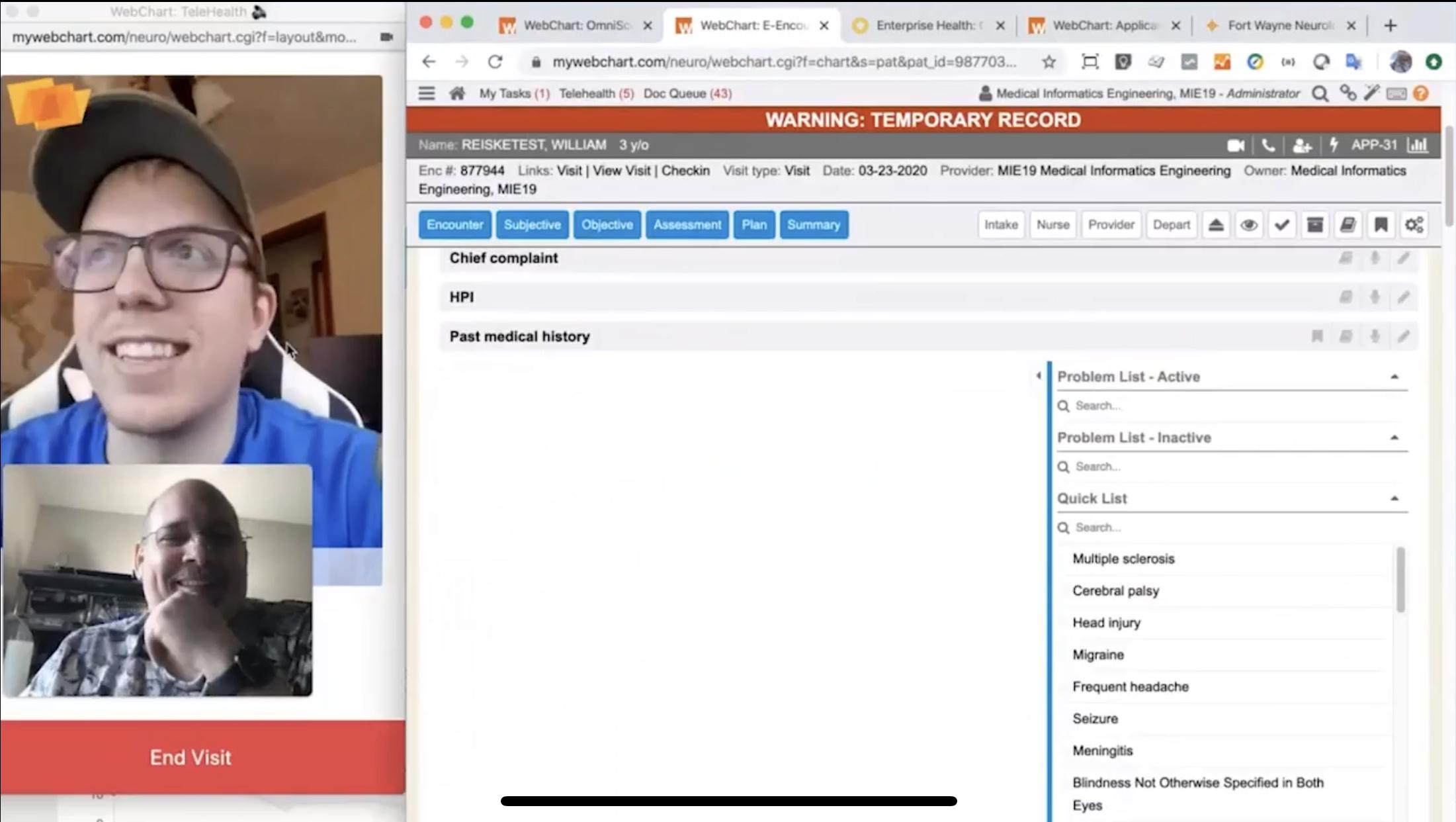Open the bar chart icon next to APP-31
Image resolution: width=1456 pixels, height=822 pixels.
[x=1418, y=146]
